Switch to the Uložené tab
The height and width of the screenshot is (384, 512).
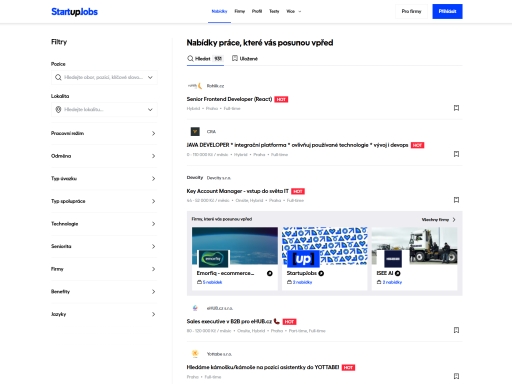click(x=245, y=59)
